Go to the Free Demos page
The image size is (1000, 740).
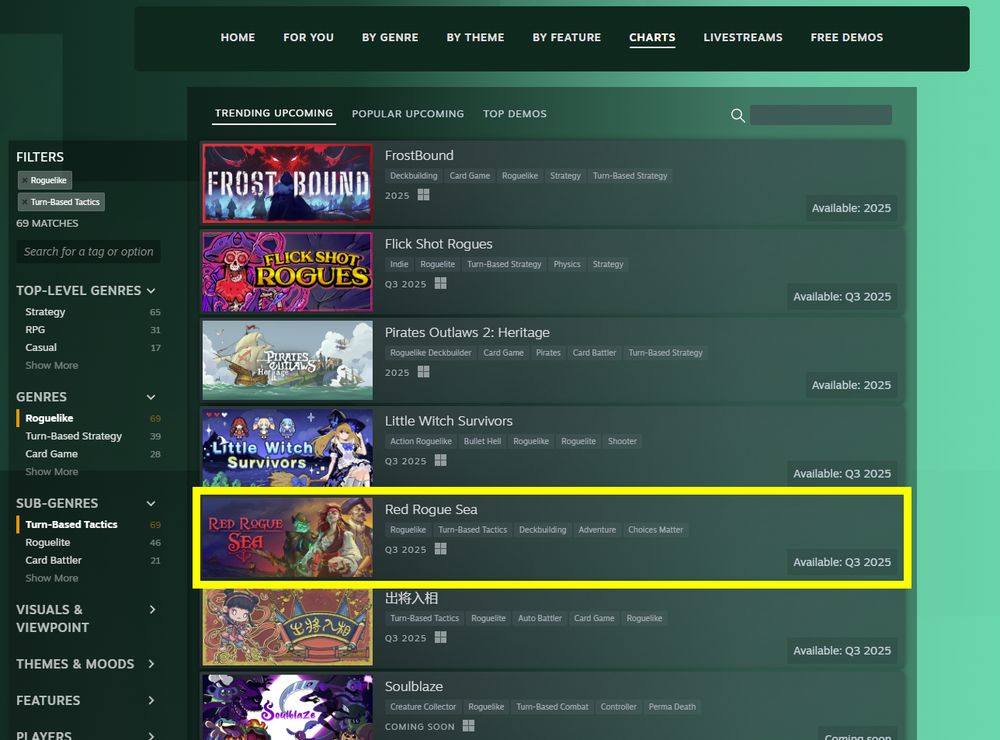point(847,38)
